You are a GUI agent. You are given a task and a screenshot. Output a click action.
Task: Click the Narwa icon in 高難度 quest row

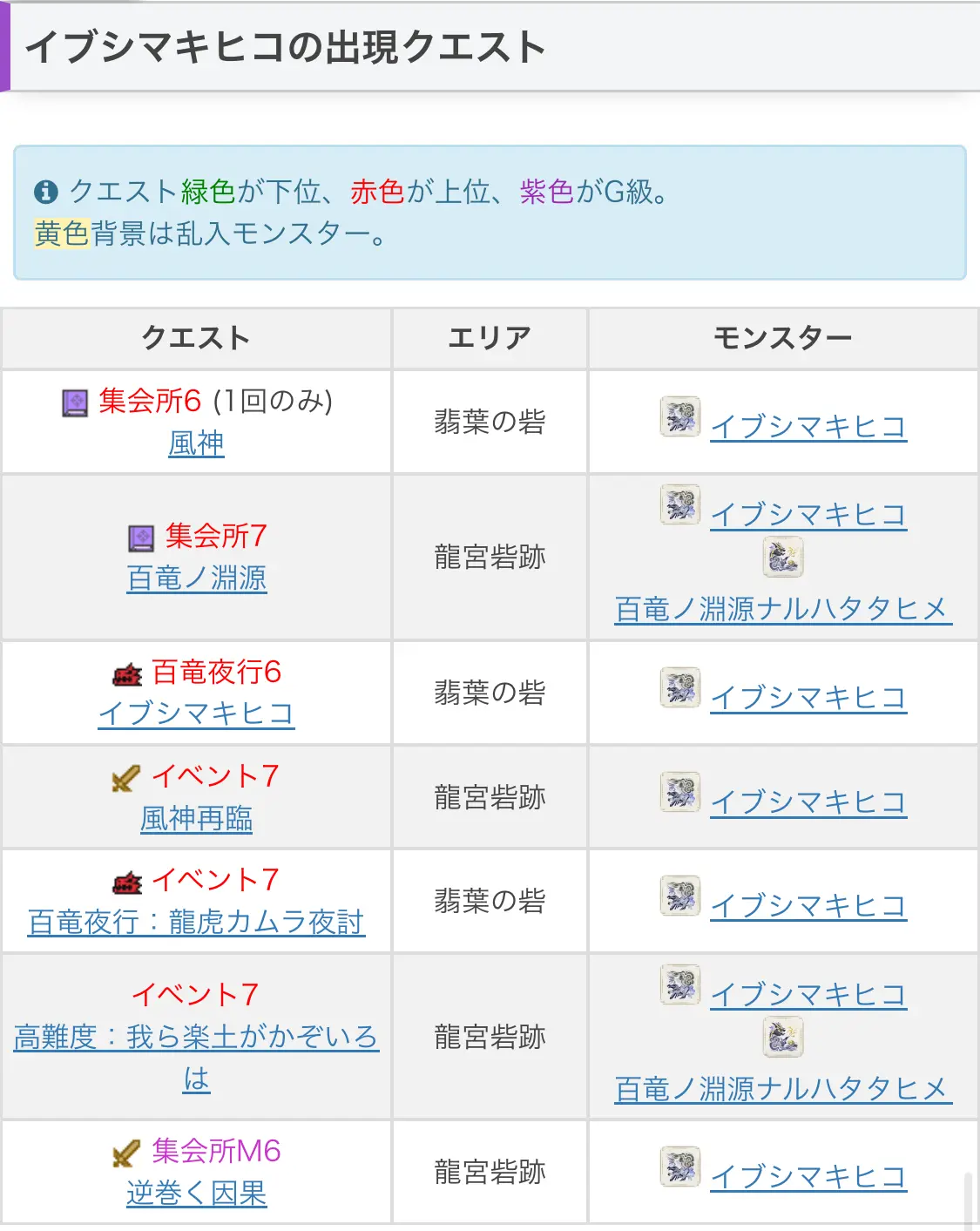[x=783, y=1038]
